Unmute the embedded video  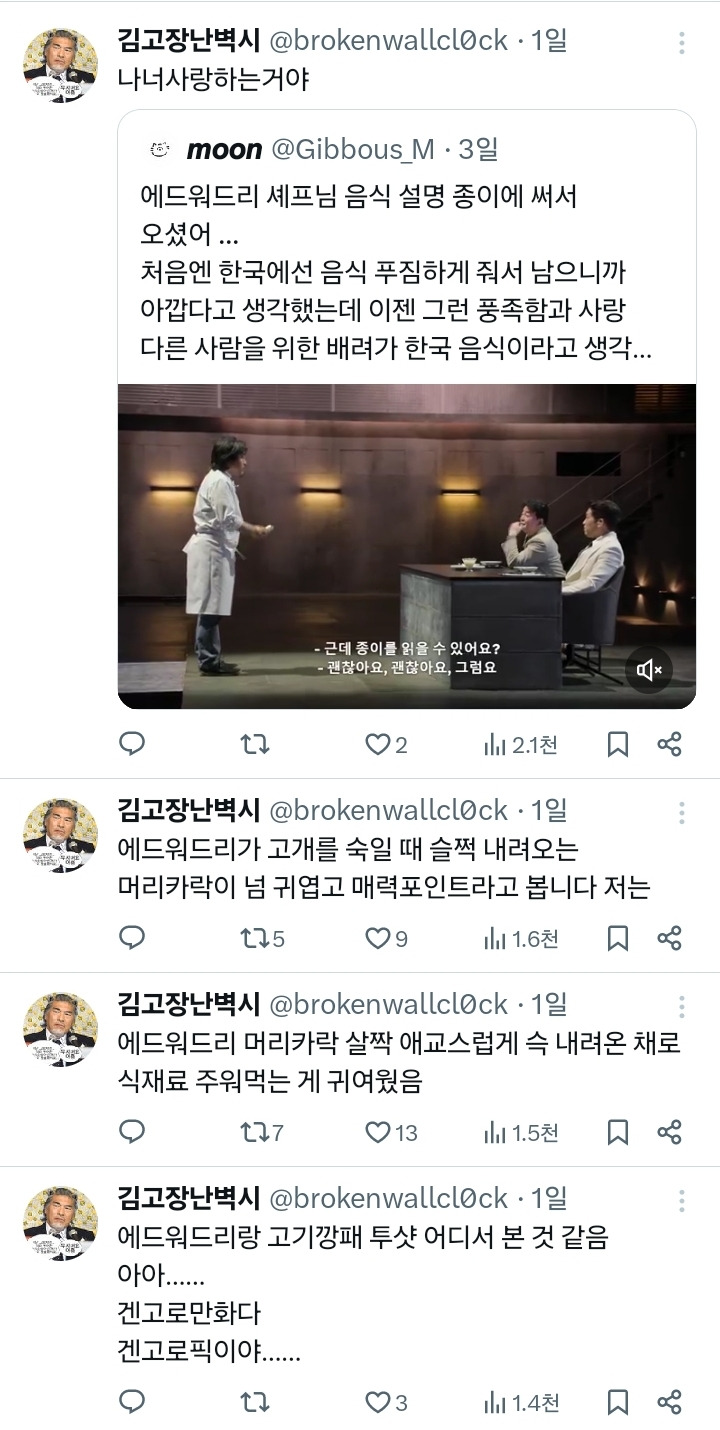point(650,669)
